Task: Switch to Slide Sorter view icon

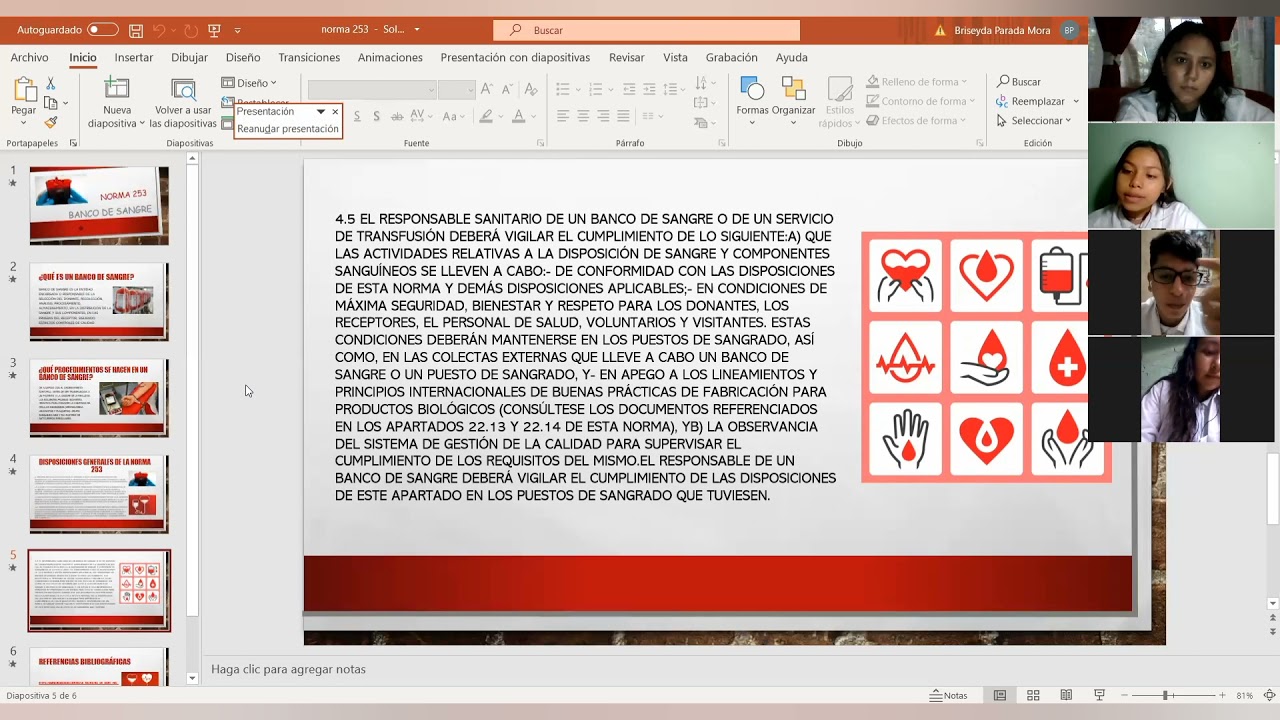Action: [x=1033, y=695]
